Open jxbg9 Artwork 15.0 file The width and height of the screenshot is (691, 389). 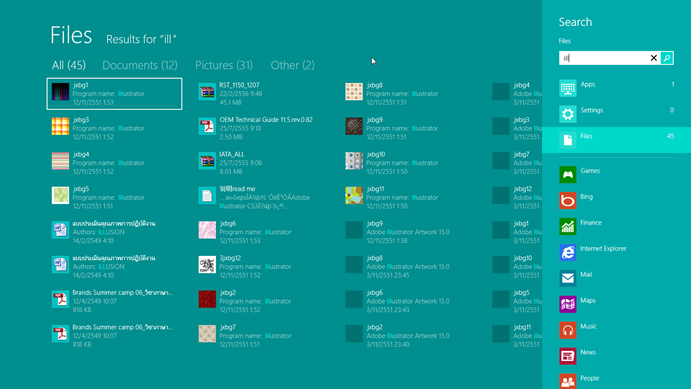pyautogui.click(x=398, y=232)
